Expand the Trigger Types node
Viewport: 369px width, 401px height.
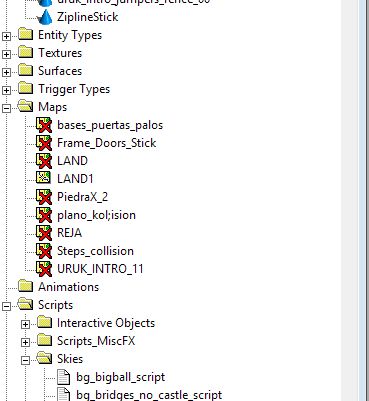coord(6,90)
